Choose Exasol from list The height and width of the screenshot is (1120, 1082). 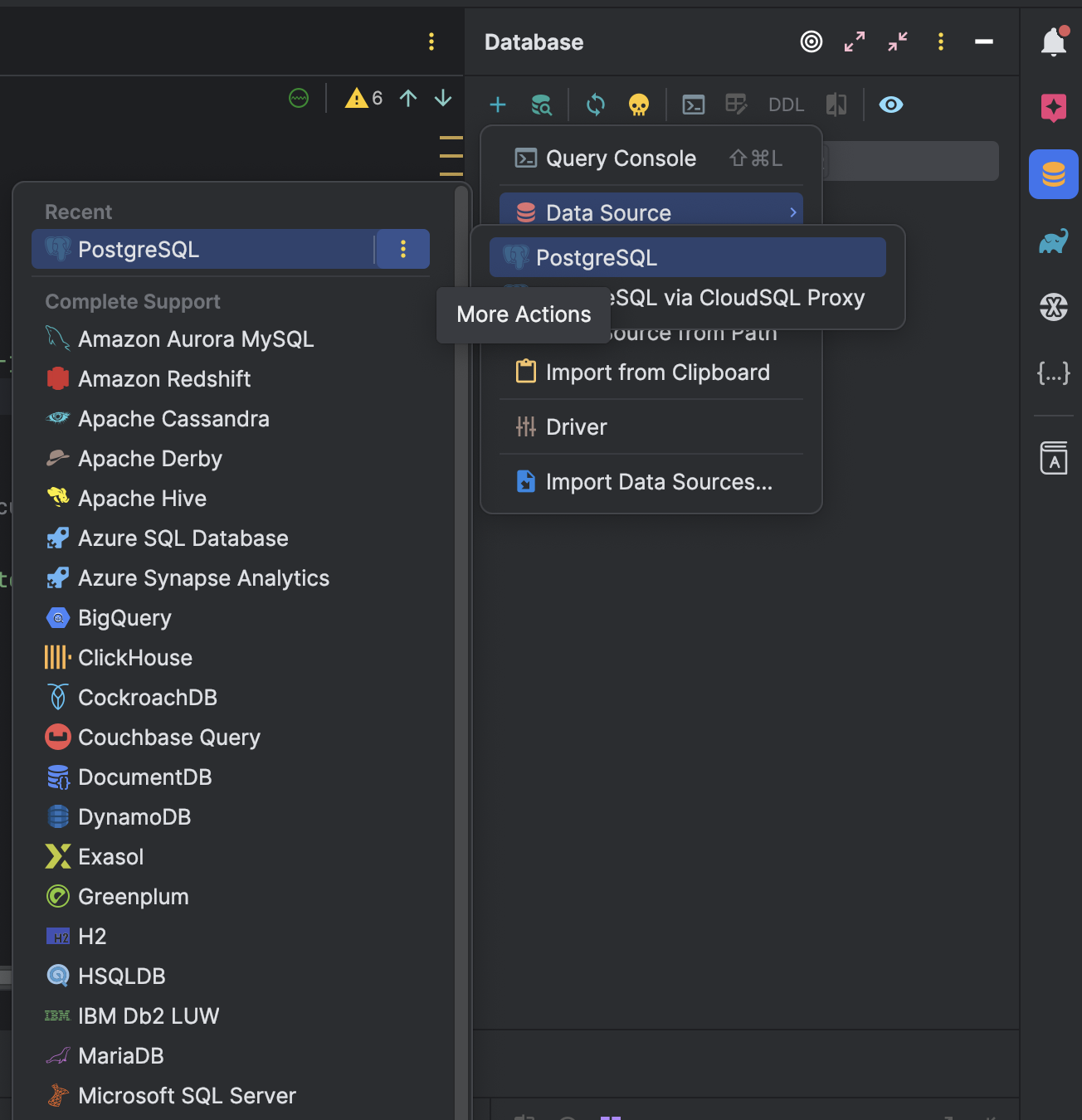click(231, 857)
